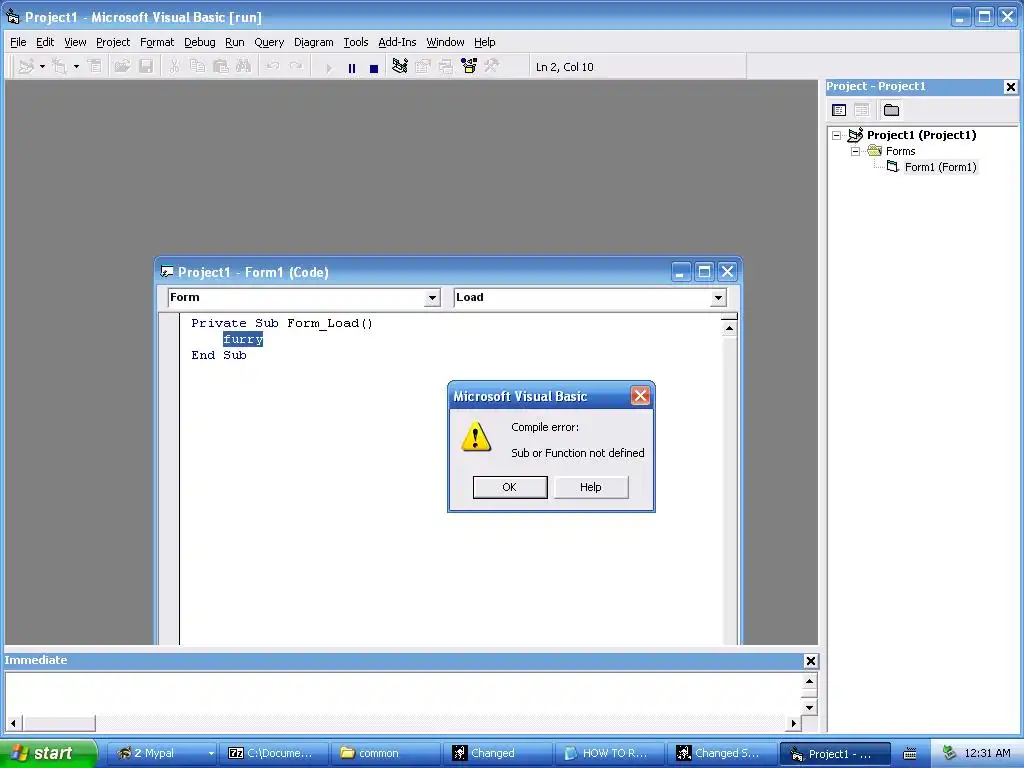Open the View menu
Image resolution: width=1024 pixels, height=768 pixels.
(75, 42)
